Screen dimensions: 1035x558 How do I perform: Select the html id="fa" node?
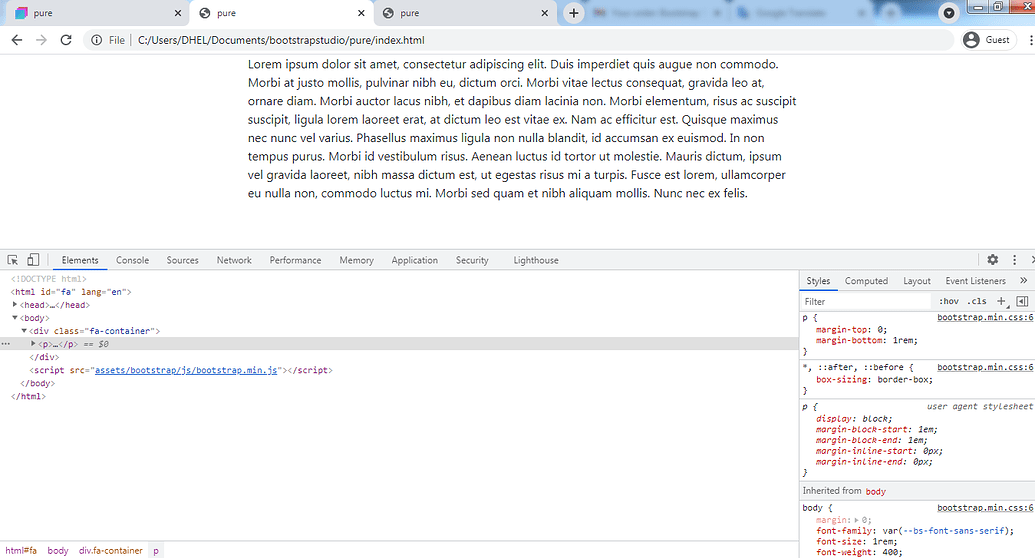[x=71, y=292]
